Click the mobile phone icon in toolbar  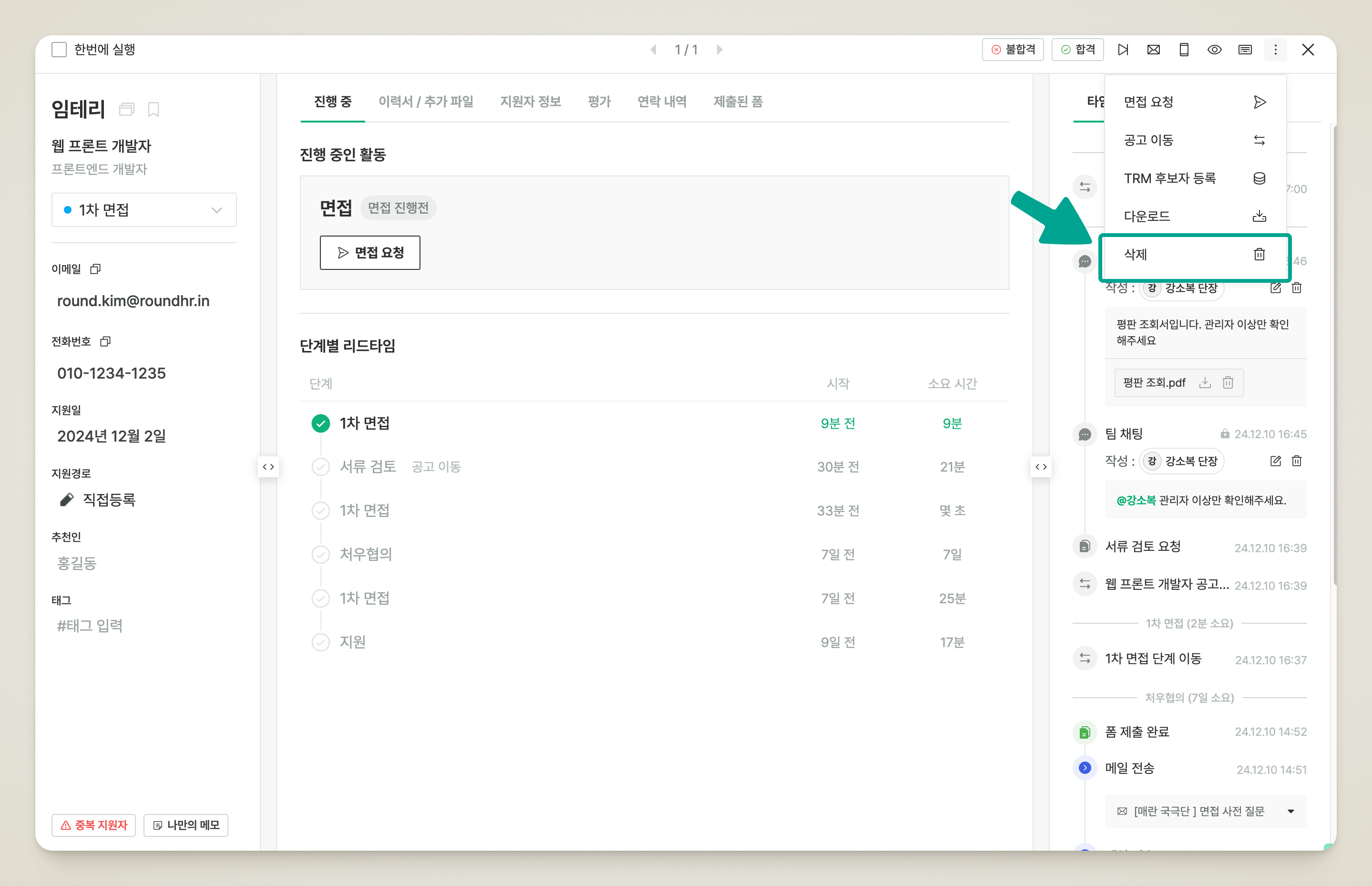click(1183, 50)
